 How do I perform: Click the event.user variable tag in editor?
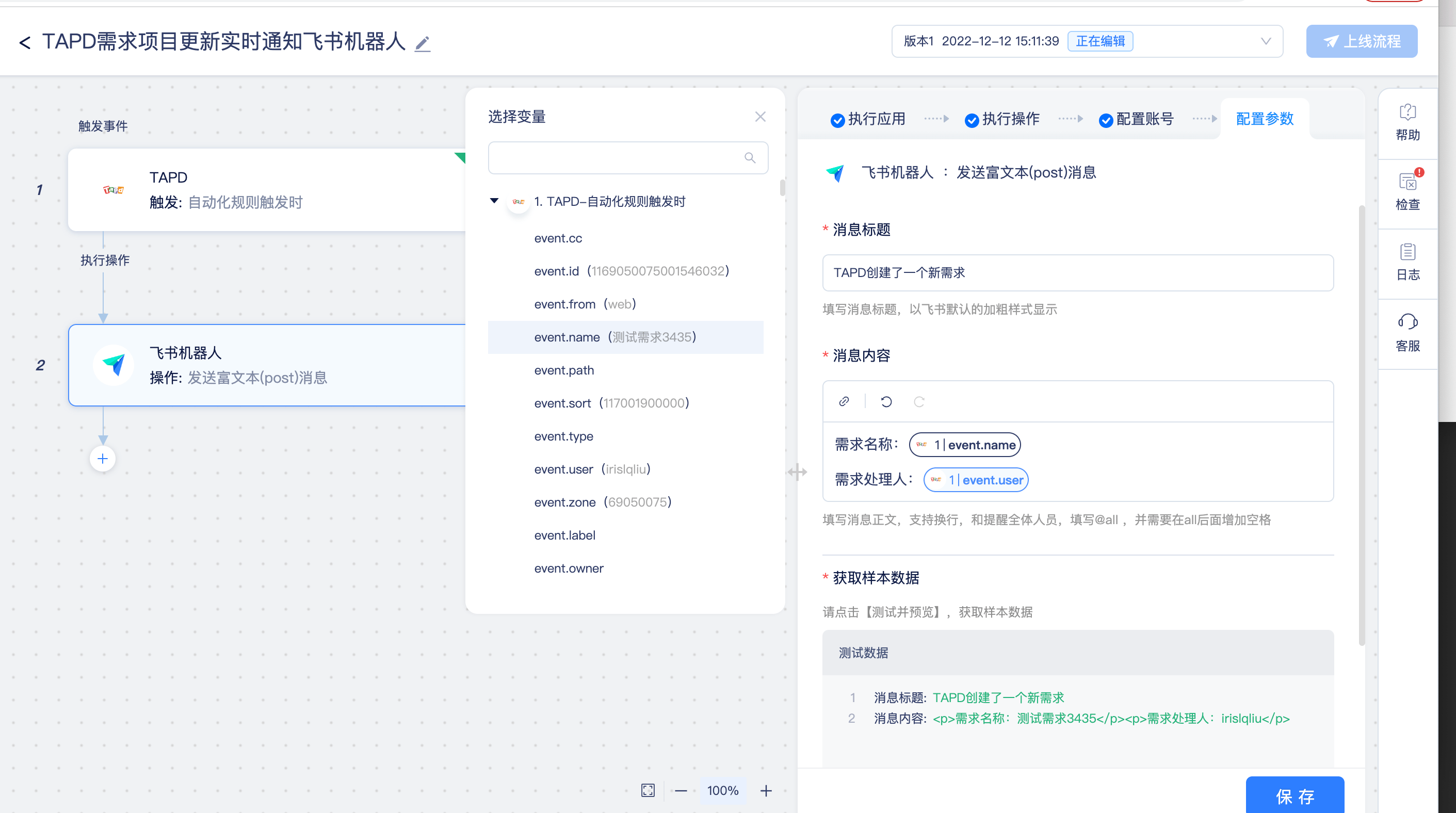pos(975,480)
